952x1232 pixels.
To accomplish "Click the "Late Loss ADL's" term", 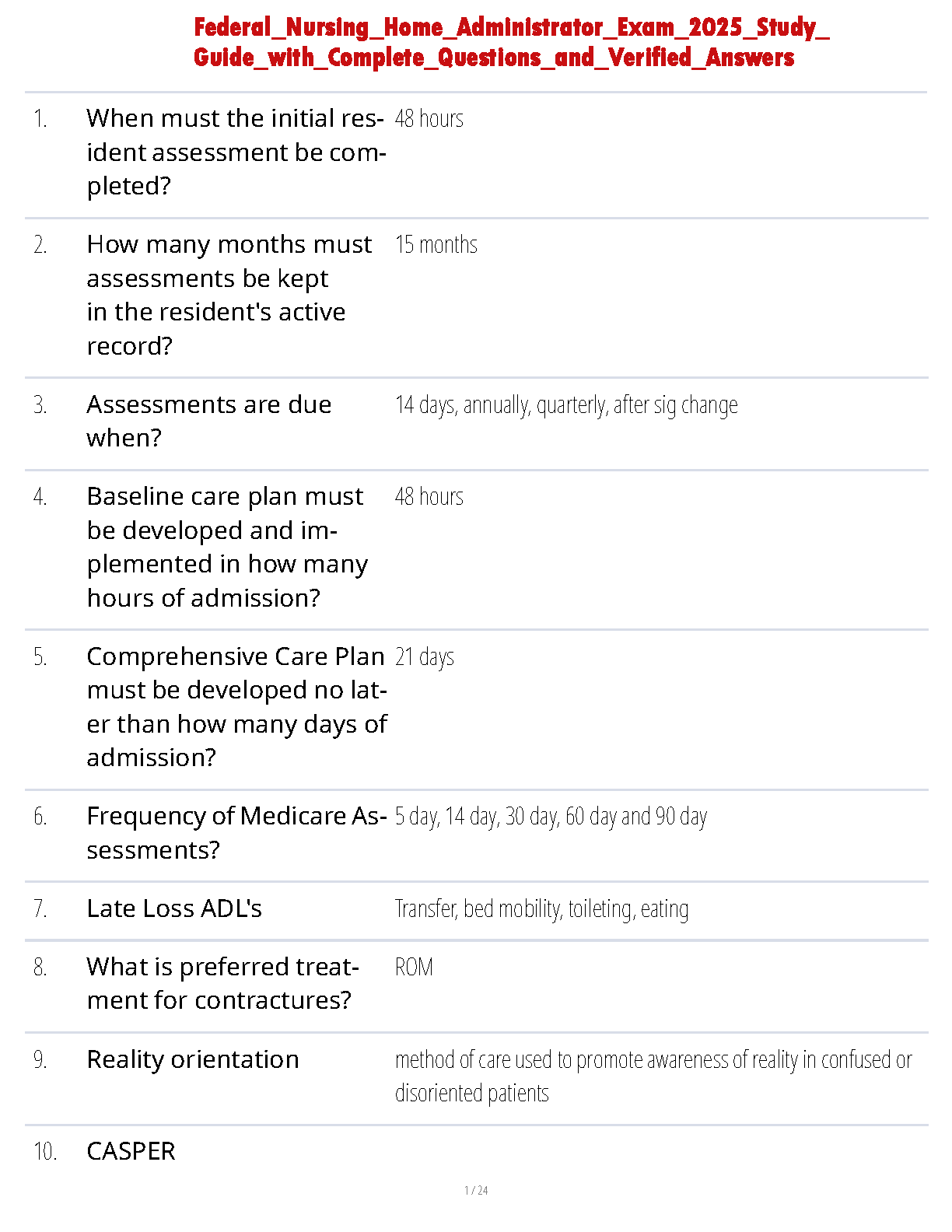I will (174, 908).
